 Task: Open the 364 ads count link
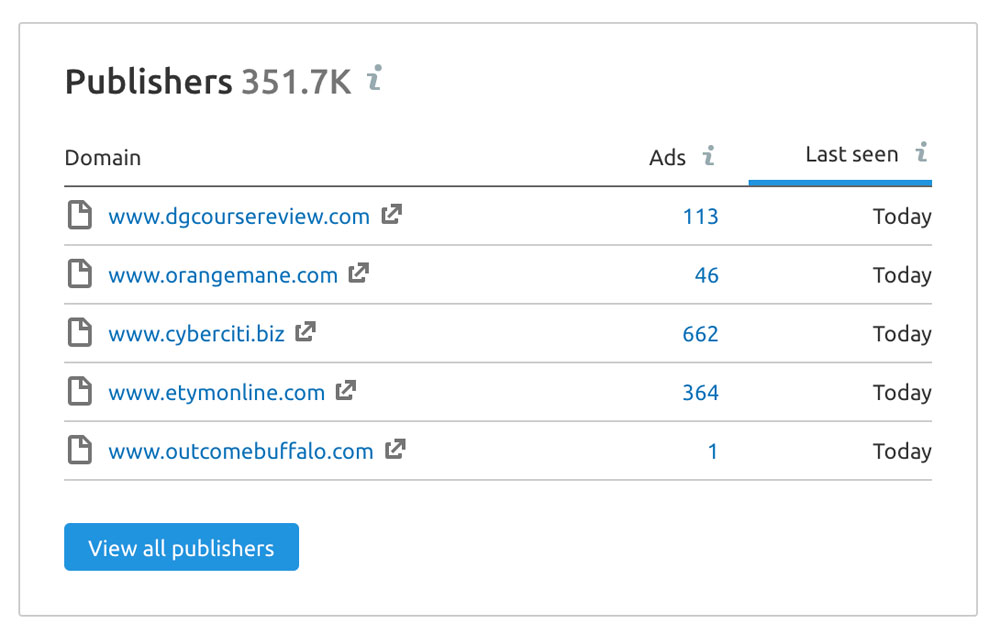[700, 393]
